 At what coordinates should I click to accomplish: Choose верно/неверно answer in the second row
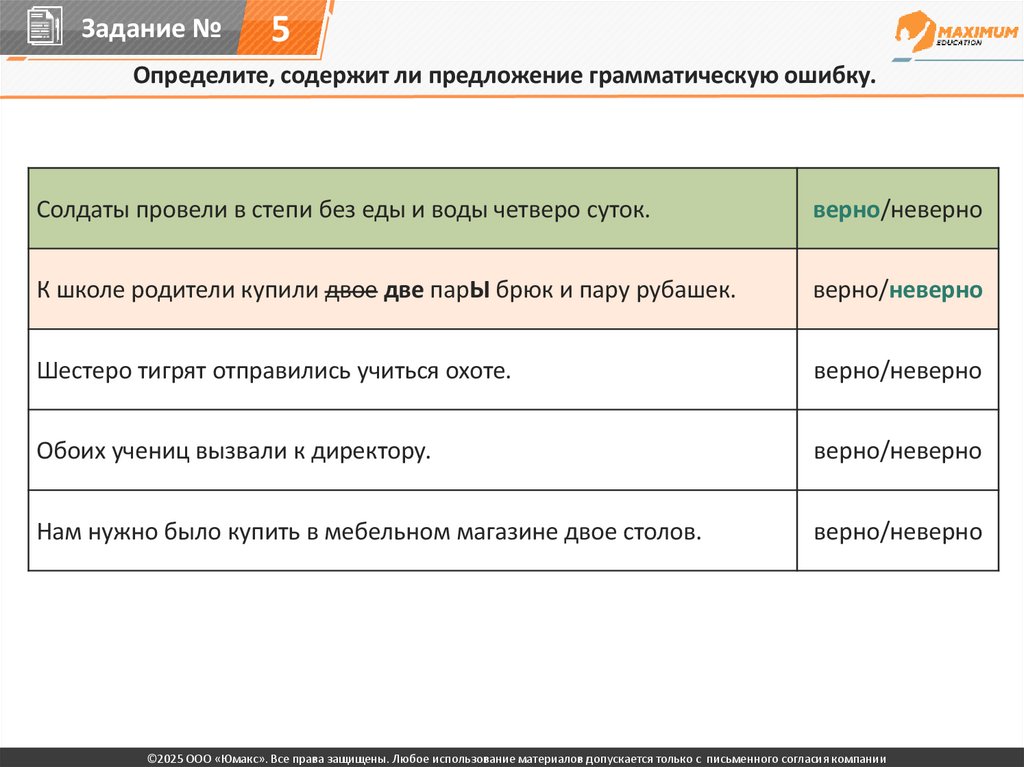point(897,290)
